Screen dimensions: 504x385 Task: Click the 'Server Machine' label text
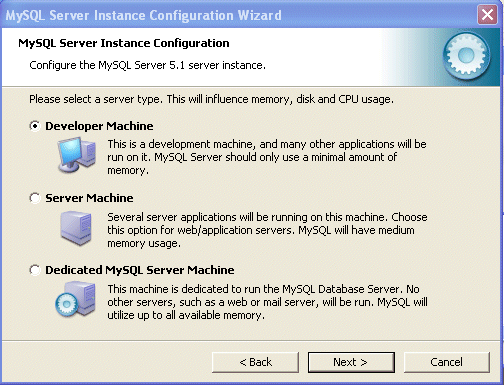coord(89,198)
